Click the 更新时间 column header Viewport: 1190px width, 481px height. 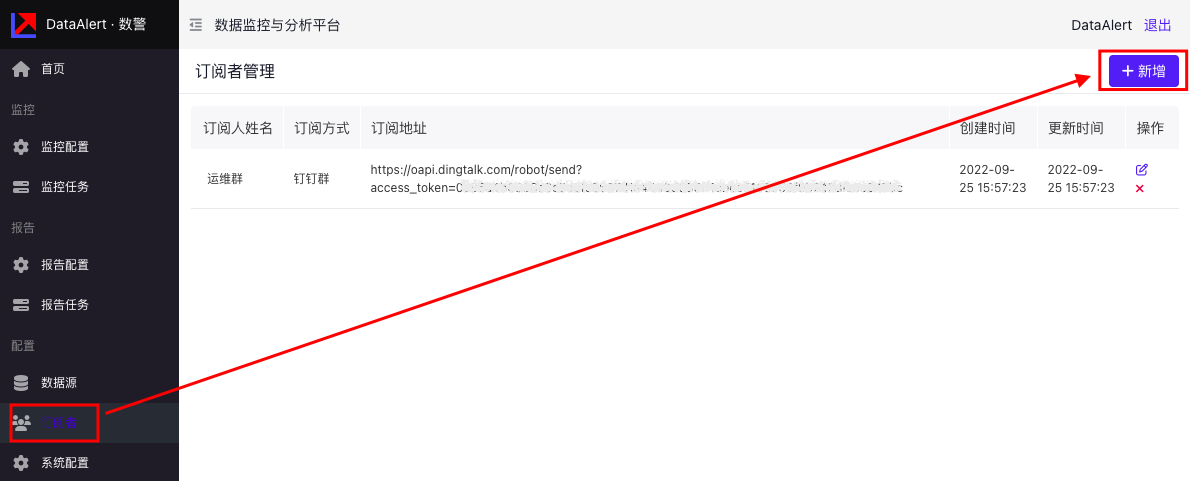[x=1075, y=128]
